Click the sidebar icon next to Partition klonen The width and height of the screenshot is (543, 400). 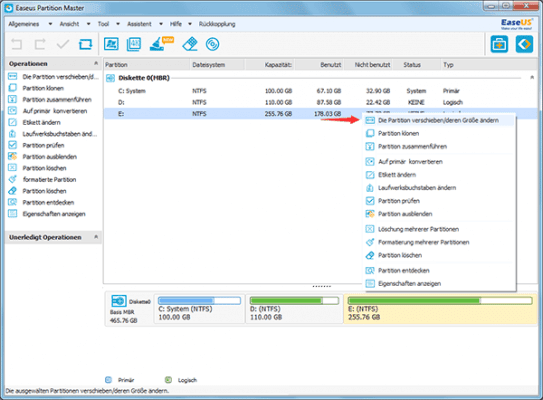tap(12, 88)
